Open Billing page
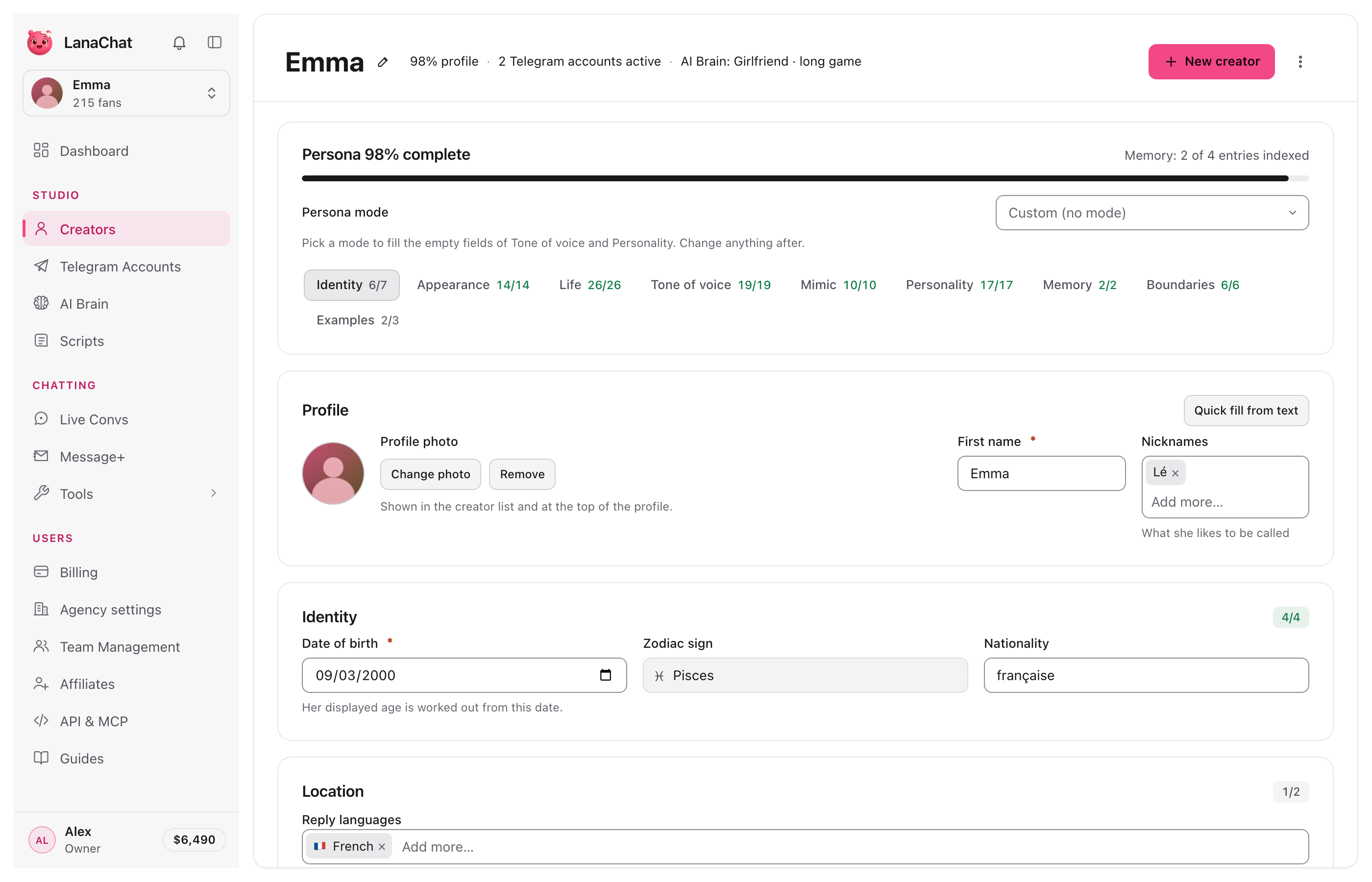1372x882 pixels. pos(126,572)
